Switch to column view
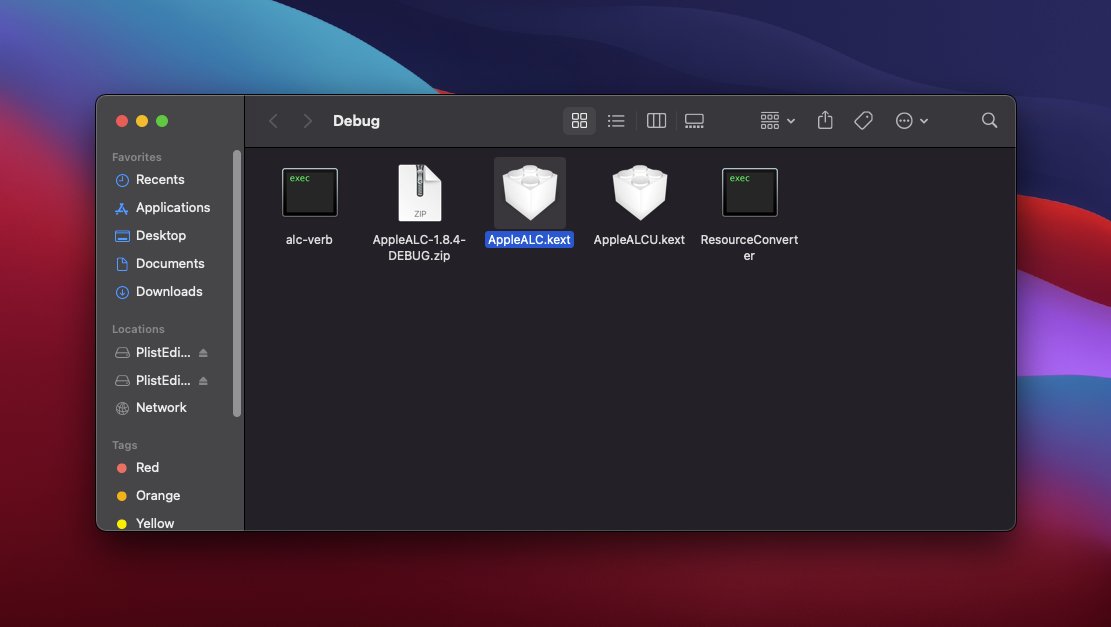The width and height of the screenshot is (1111, 627). click(656, 120)
